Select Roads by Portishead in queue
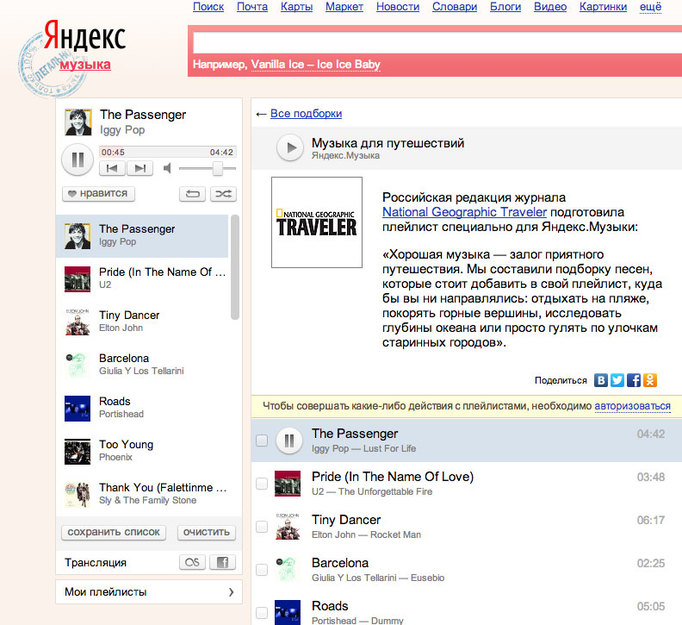Image resolution: width=682 pixels, height=625 pixels. tap(142, 408)
